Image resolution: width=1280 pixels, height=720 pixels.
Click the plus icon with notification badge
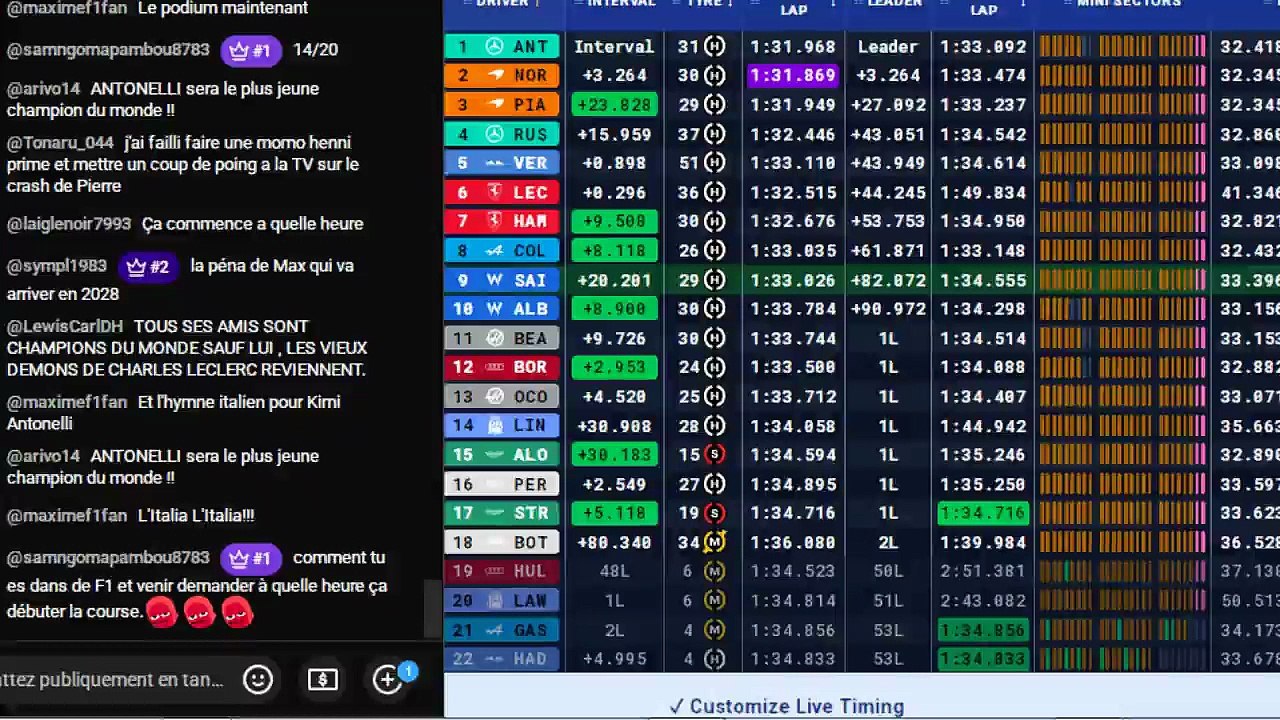tap(389, 679)
